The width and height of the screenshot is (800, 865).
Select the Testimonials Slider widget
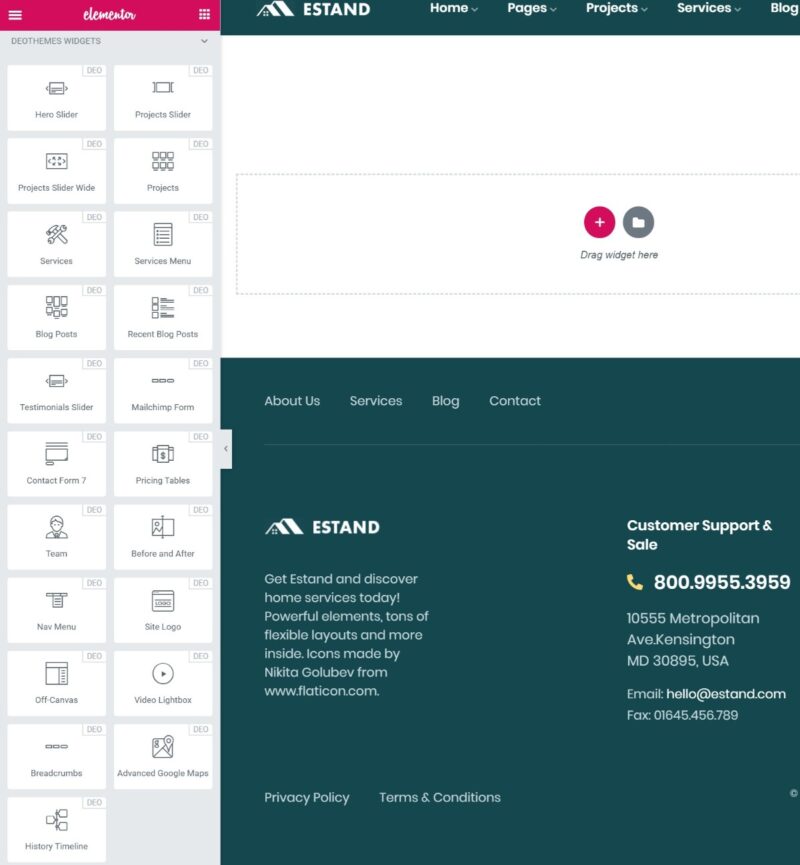point(56,391)
